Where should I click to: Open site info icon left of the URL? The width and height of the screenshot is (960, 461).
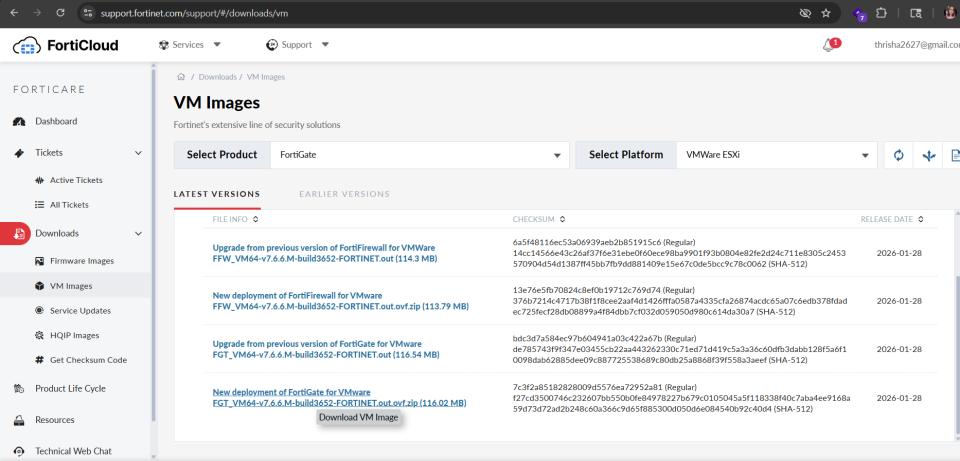pos(88,12)
